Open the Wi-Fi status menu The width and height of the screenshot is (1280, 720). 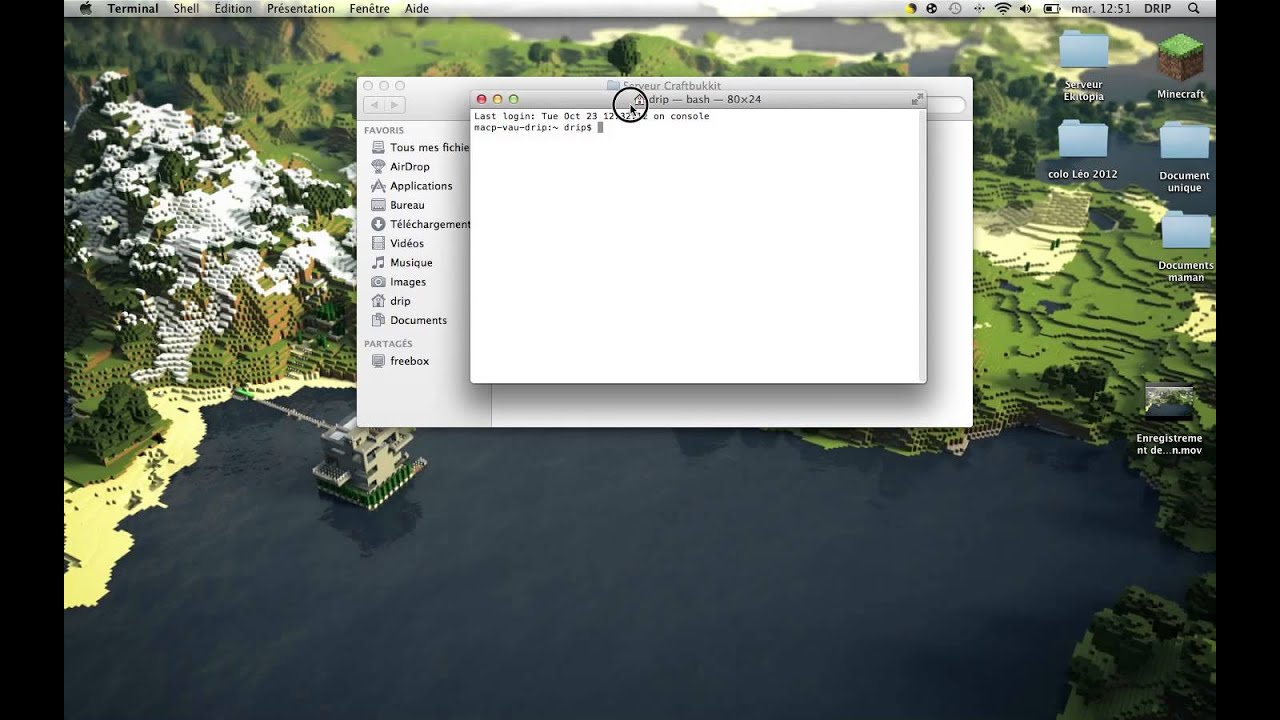pos(1003,8)
